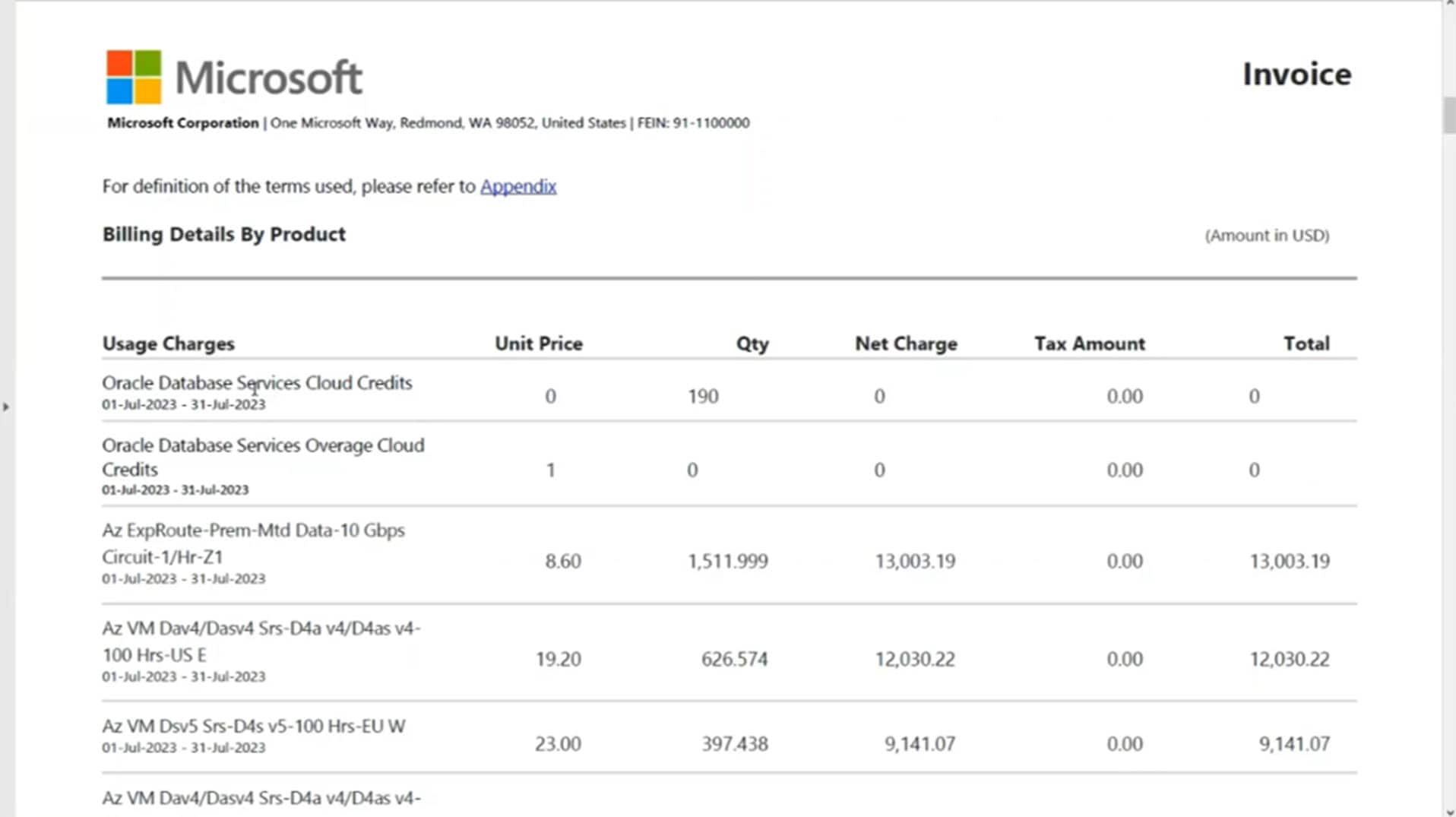This screenshot has height=817, width=1456.
Task: Sort by the Unit Price column header
Action: pos(538,344)
